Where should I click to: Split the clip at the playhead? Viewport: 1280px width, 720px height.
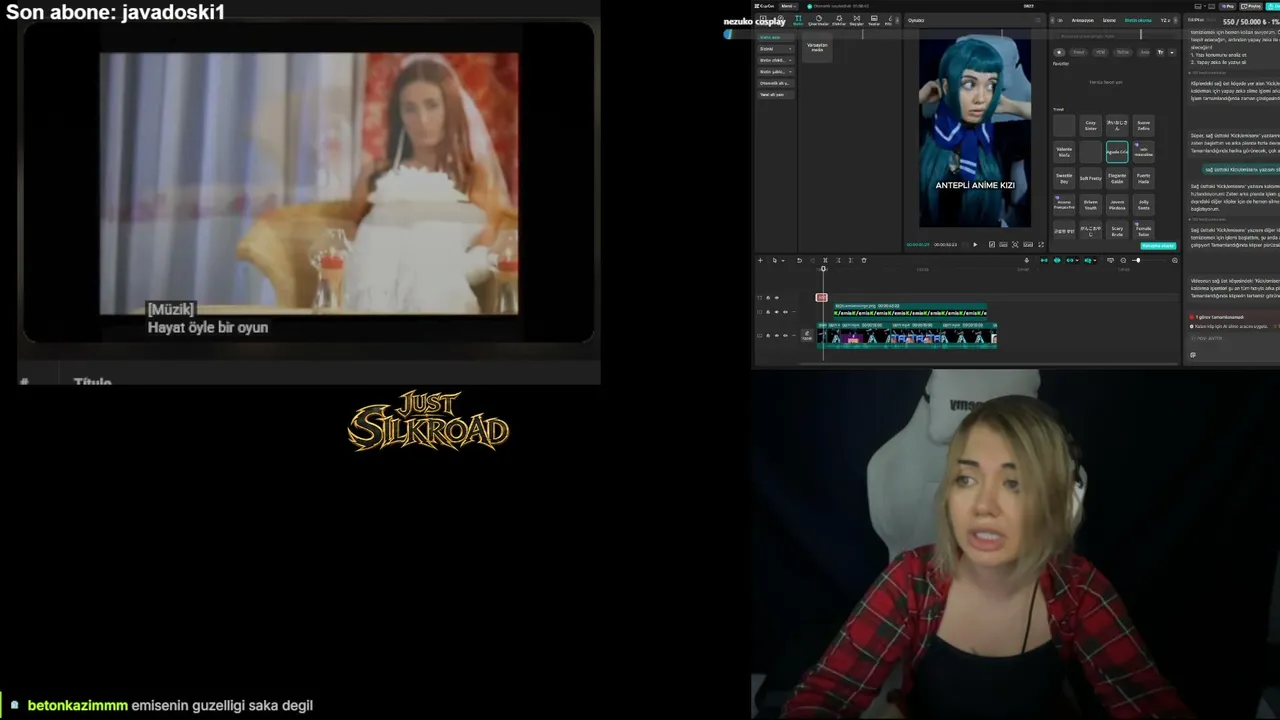pyautogui.click(x=825, y=260)
